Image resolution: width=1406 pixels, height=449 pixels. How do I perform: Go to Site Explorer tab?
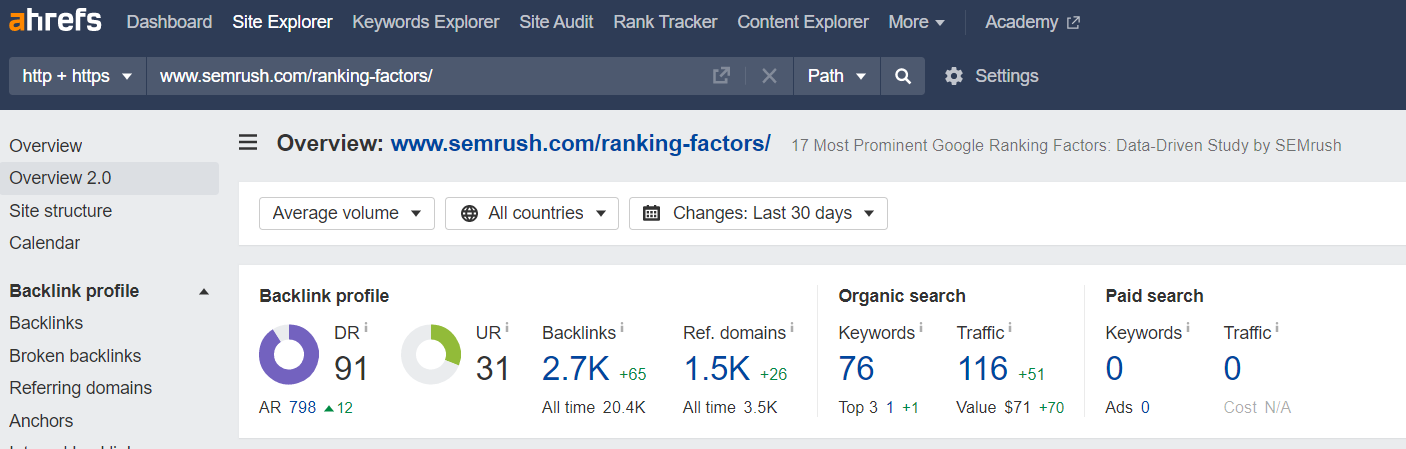click(x=282, y=22)
